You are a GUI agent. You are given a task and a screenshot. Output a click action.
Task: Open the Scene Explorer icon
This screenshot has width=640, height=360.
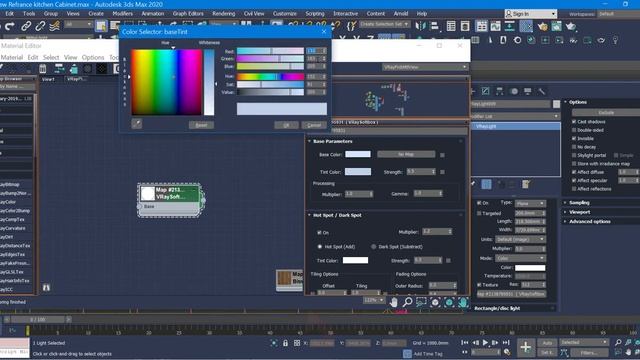tap(451, 27)
